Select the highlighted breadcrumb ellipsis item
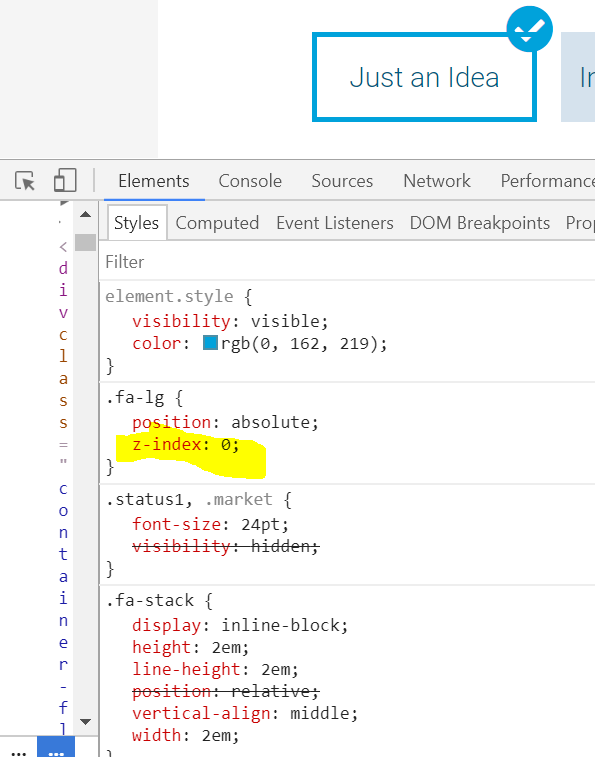This screenshot has height=757, width=595. pyautogui.click(x=56, y=747)
